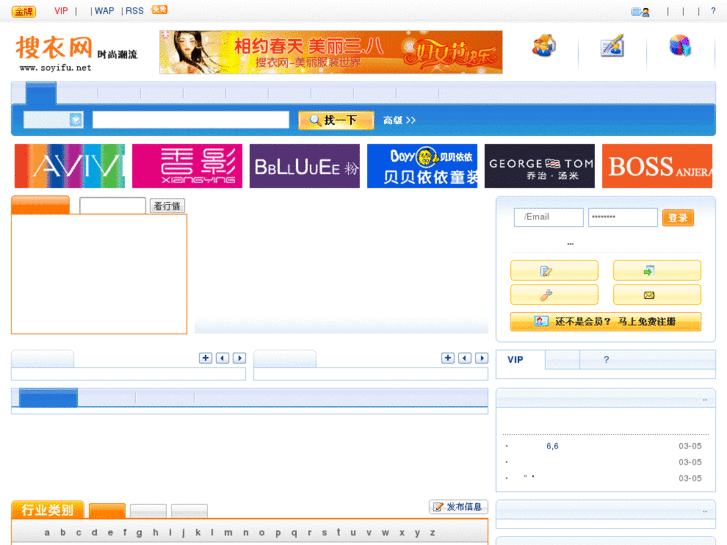This screenshot has height=545, width=727.
Task: Click the yellow button with envelope icon
Action: pos(657,295)
